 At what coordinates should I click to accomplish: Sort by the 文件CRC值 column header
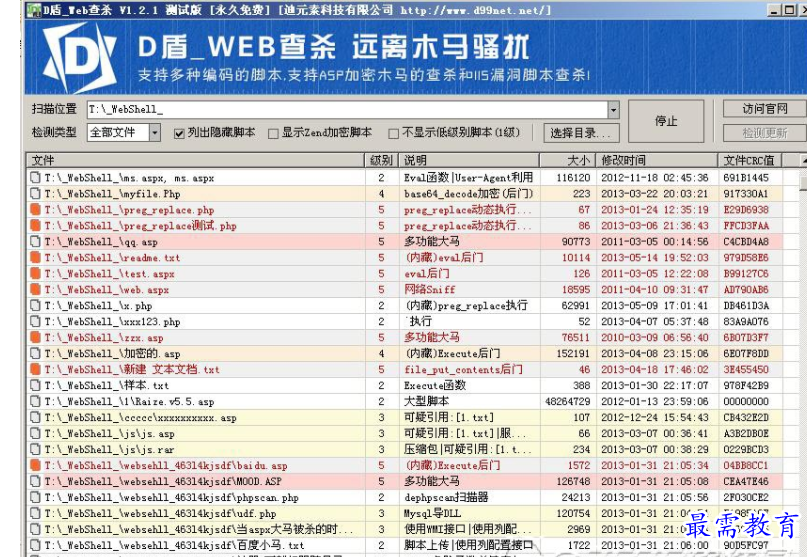[750, 160]
